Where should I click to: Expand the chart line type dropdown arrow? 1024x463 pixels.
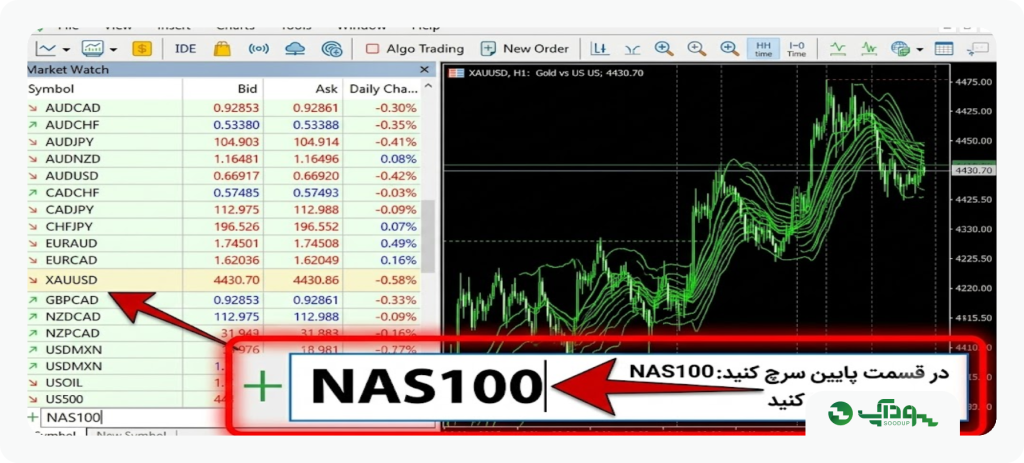coord(66,50)
